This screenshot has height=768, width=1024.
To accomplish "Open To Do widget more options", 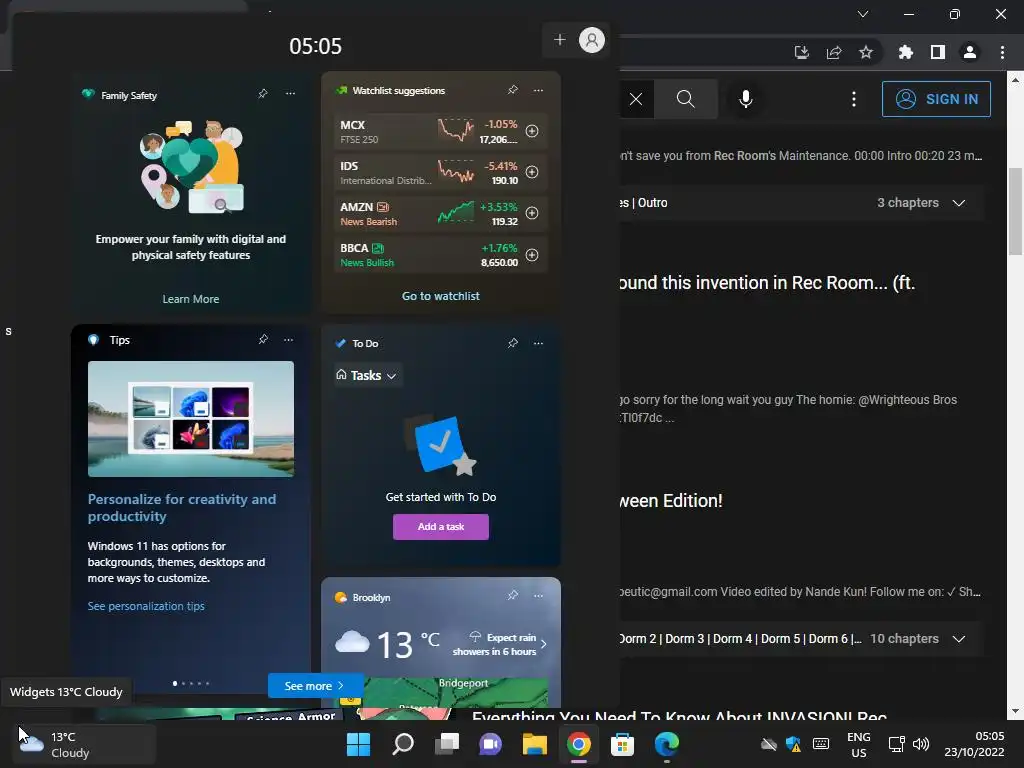I will 538,343.
